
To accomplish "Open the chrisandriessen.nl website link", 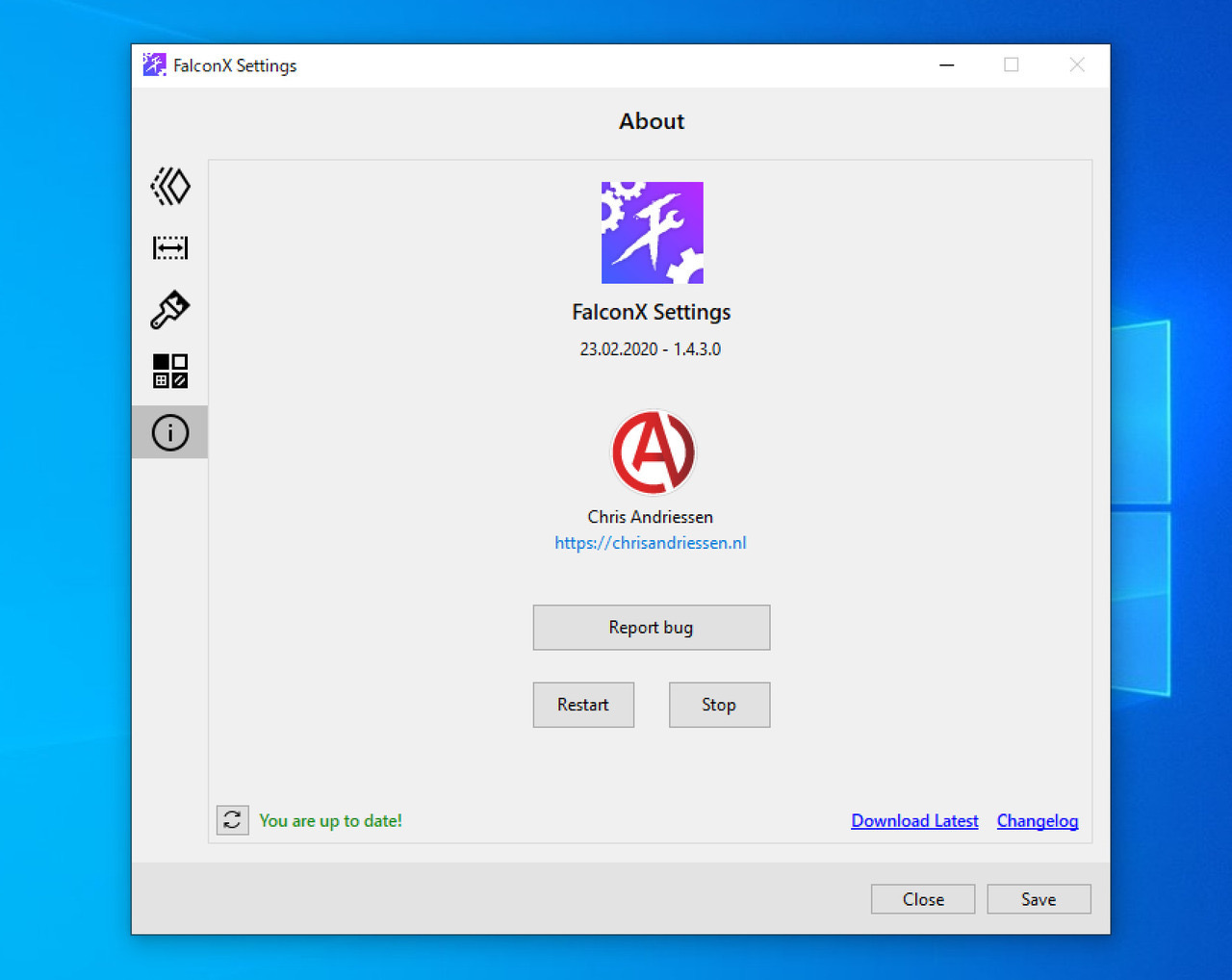I will [x=650, y=543].
